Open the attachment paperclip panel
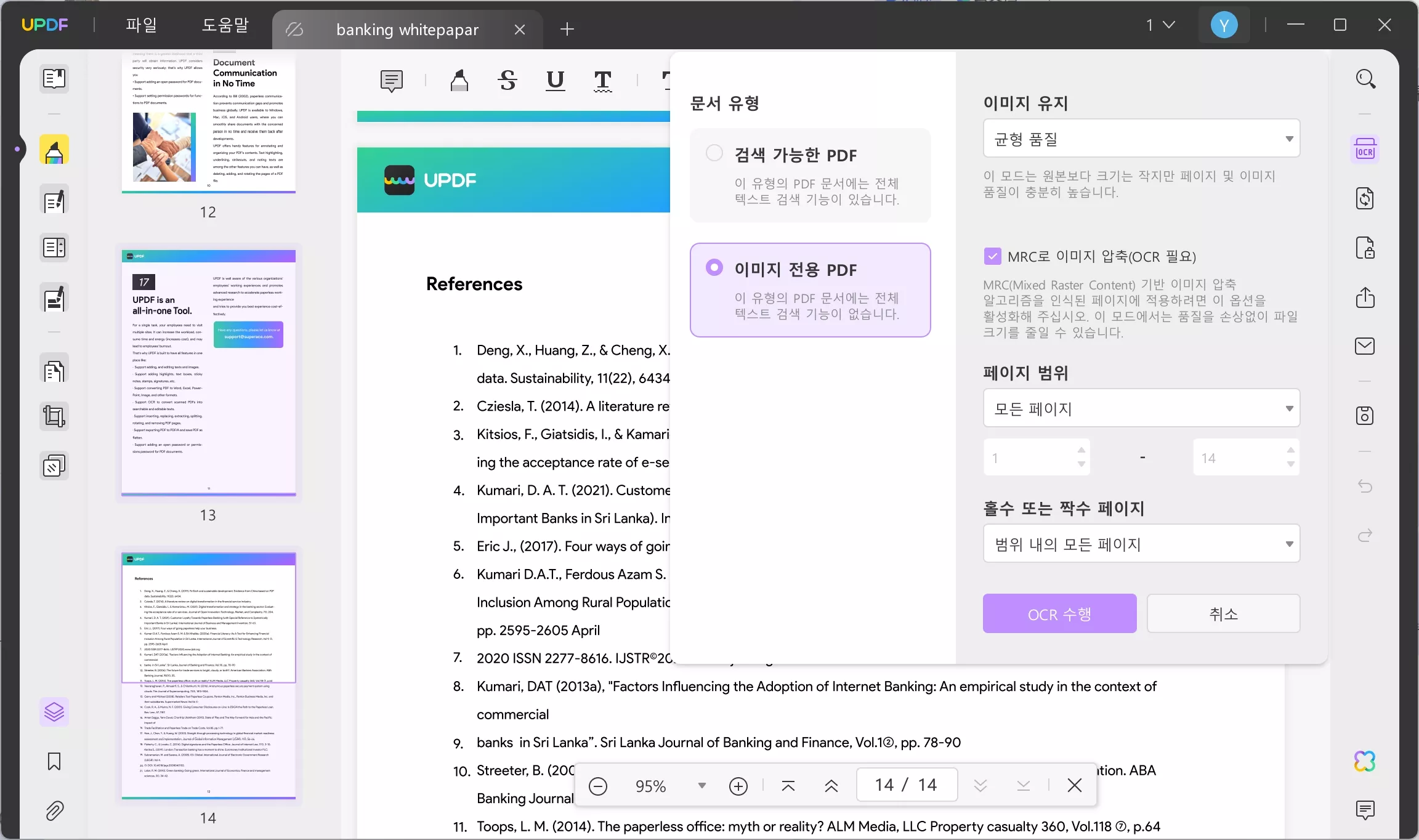 (x=54, y=811)
